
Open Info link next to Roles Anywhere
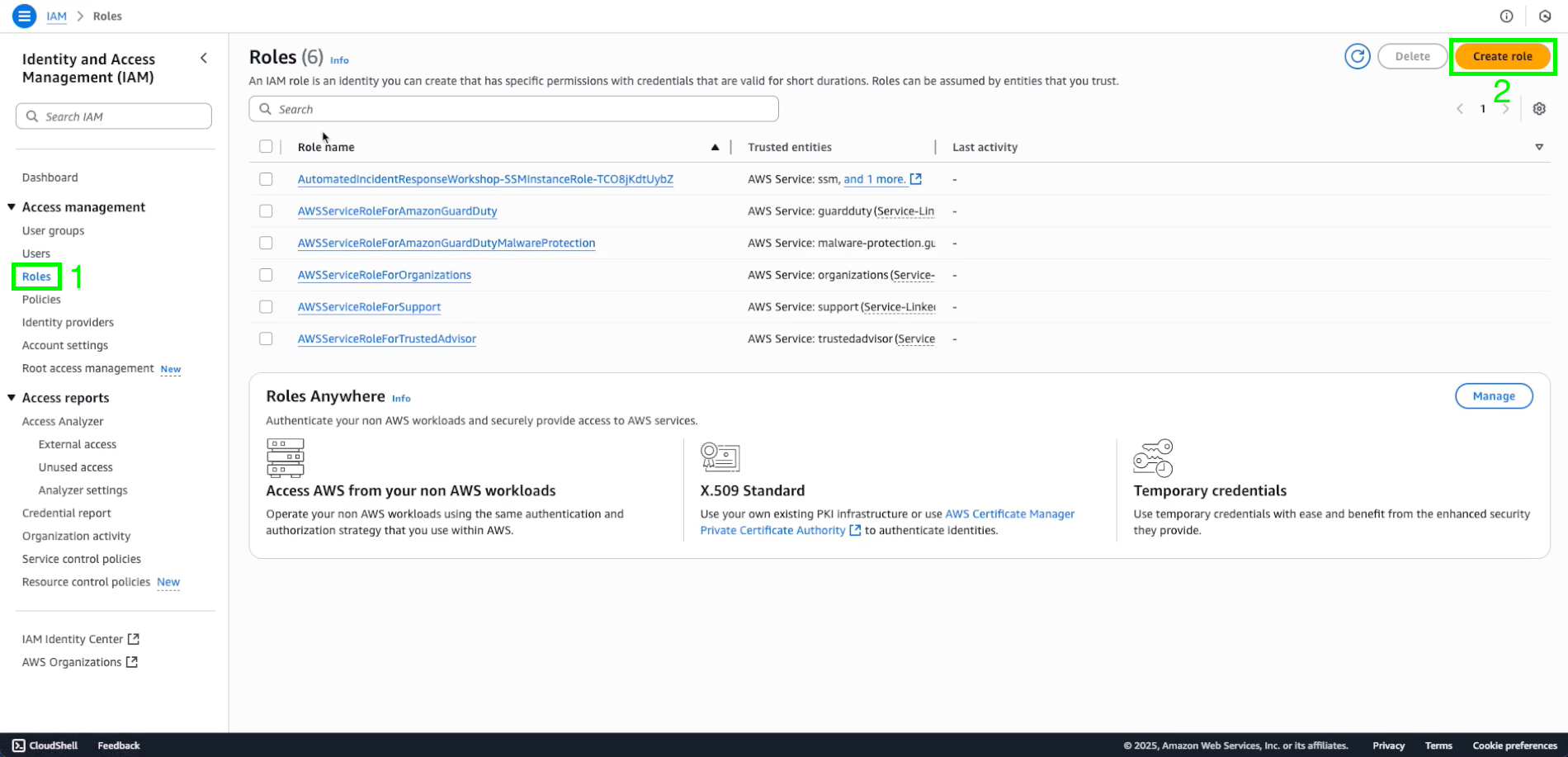(x=401, y=399)
